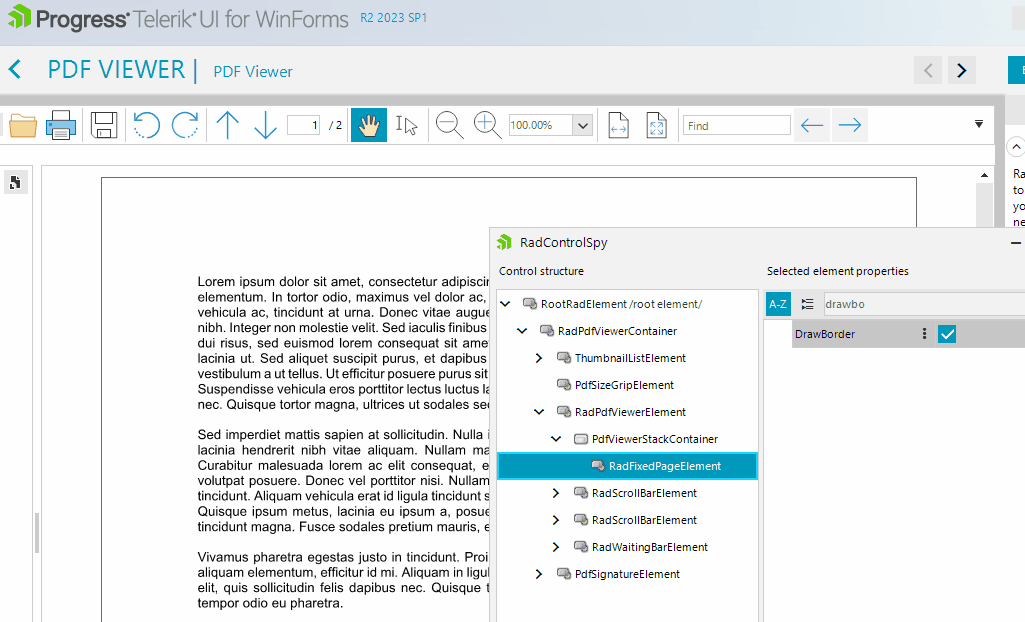Zoom out with the minus magnifier

coord(450,125)
